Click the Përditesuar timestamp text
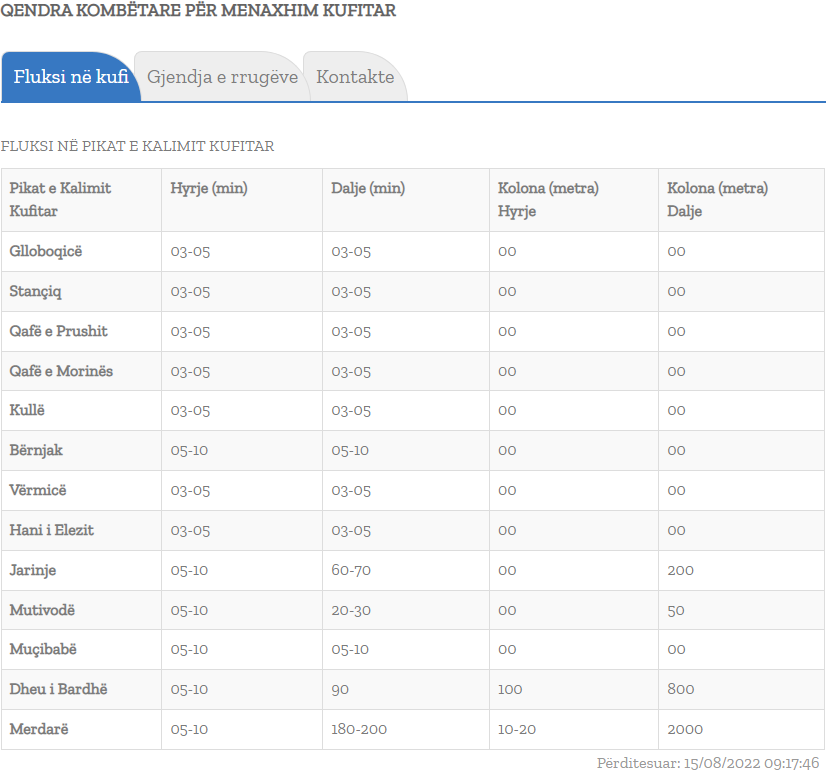 pos(708,763)
